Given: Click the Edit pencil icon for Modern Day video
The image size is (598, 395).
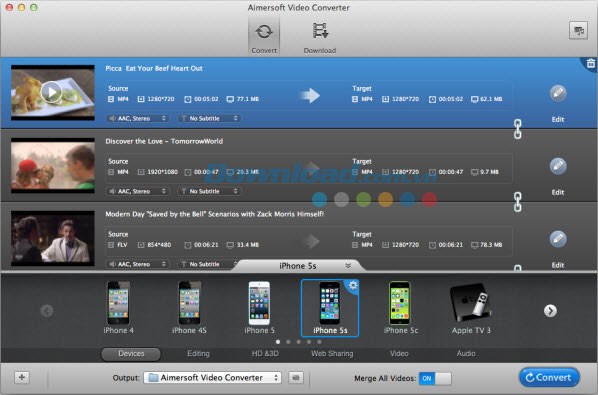Looking at the screenshot, I should click(558, 239).
